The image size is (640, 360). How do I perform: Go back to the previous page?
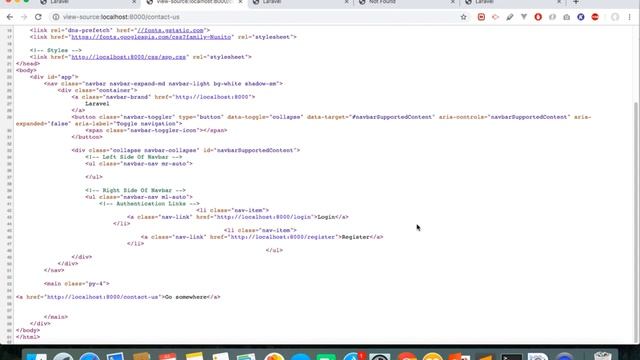click(x=10, y=17)
